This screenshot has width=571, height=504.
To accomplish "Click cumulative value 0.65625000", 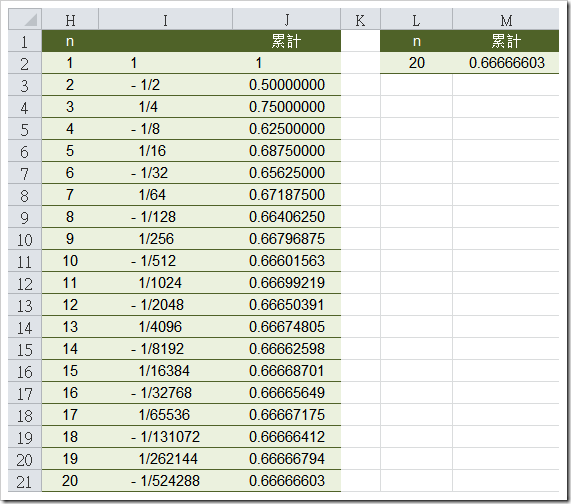I will 287,173.
